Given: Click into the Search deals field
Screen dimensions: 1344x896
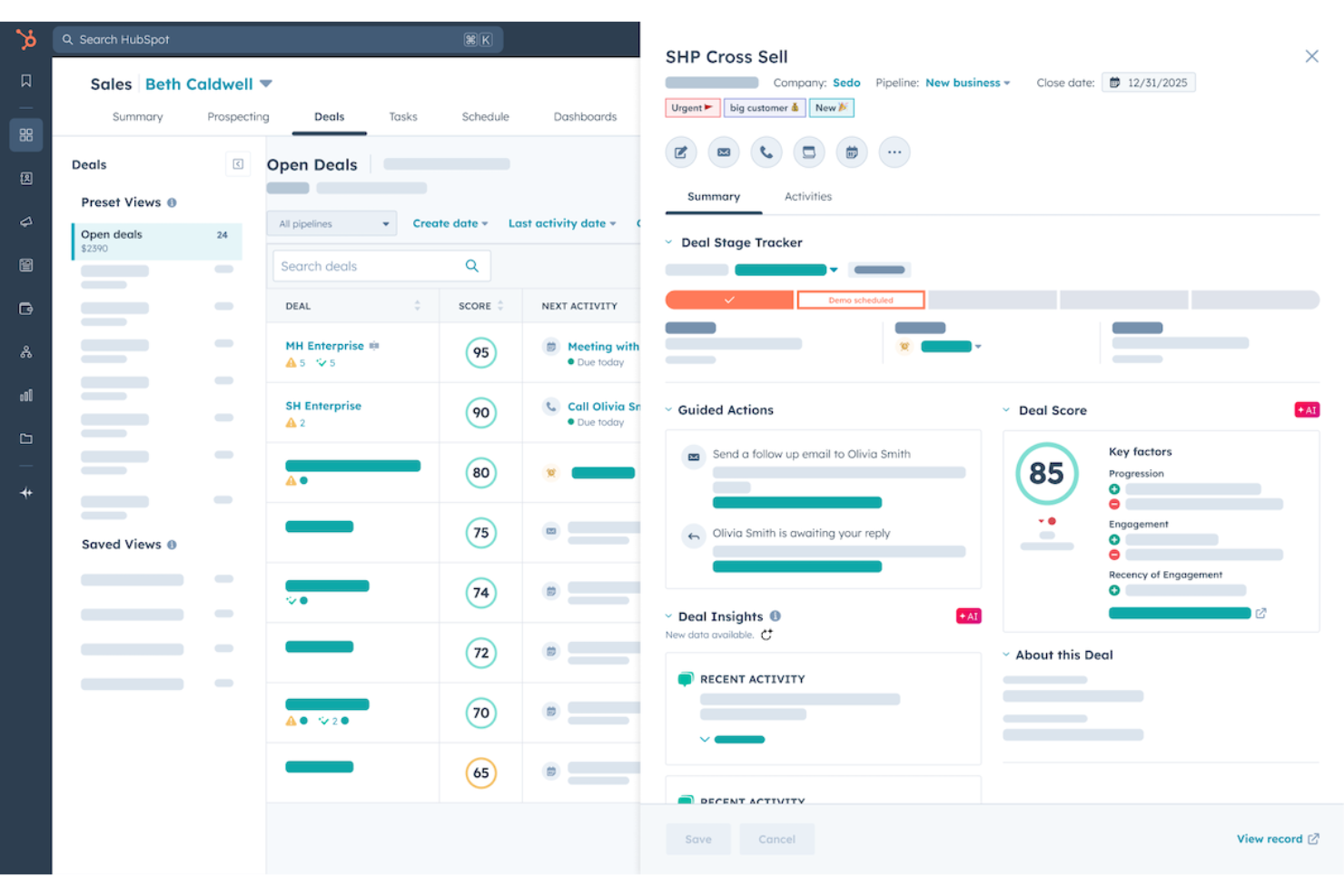Looking at the screenshot, I should (372, 265).
